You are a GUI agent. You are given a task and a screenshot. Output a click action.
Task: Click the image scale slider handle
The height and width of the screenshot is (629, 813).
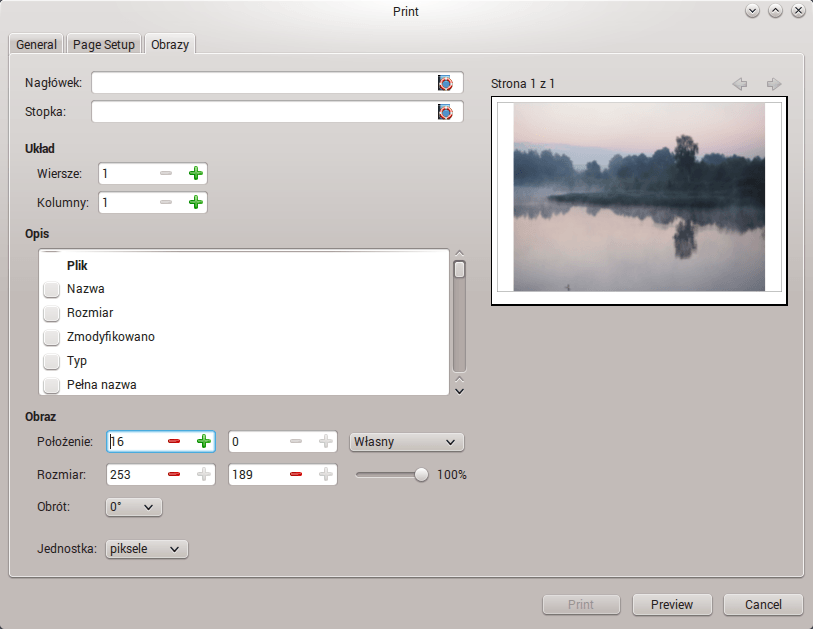[421, 474]
